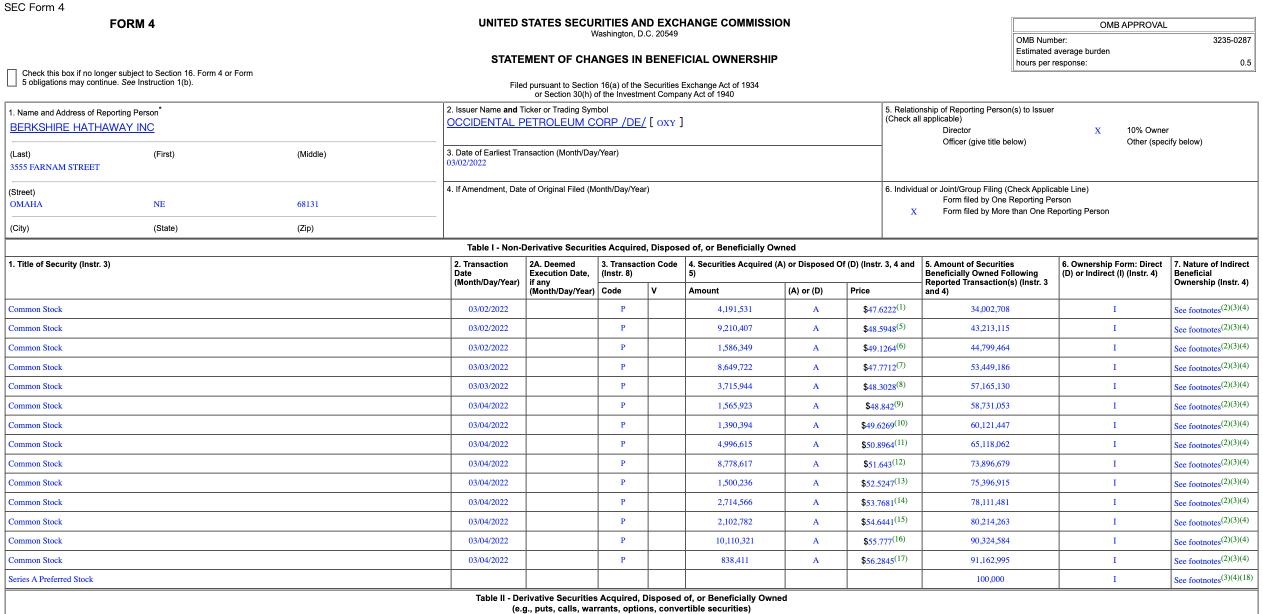
Task: Click the FORM 4 heading
Action: [132, 24]
